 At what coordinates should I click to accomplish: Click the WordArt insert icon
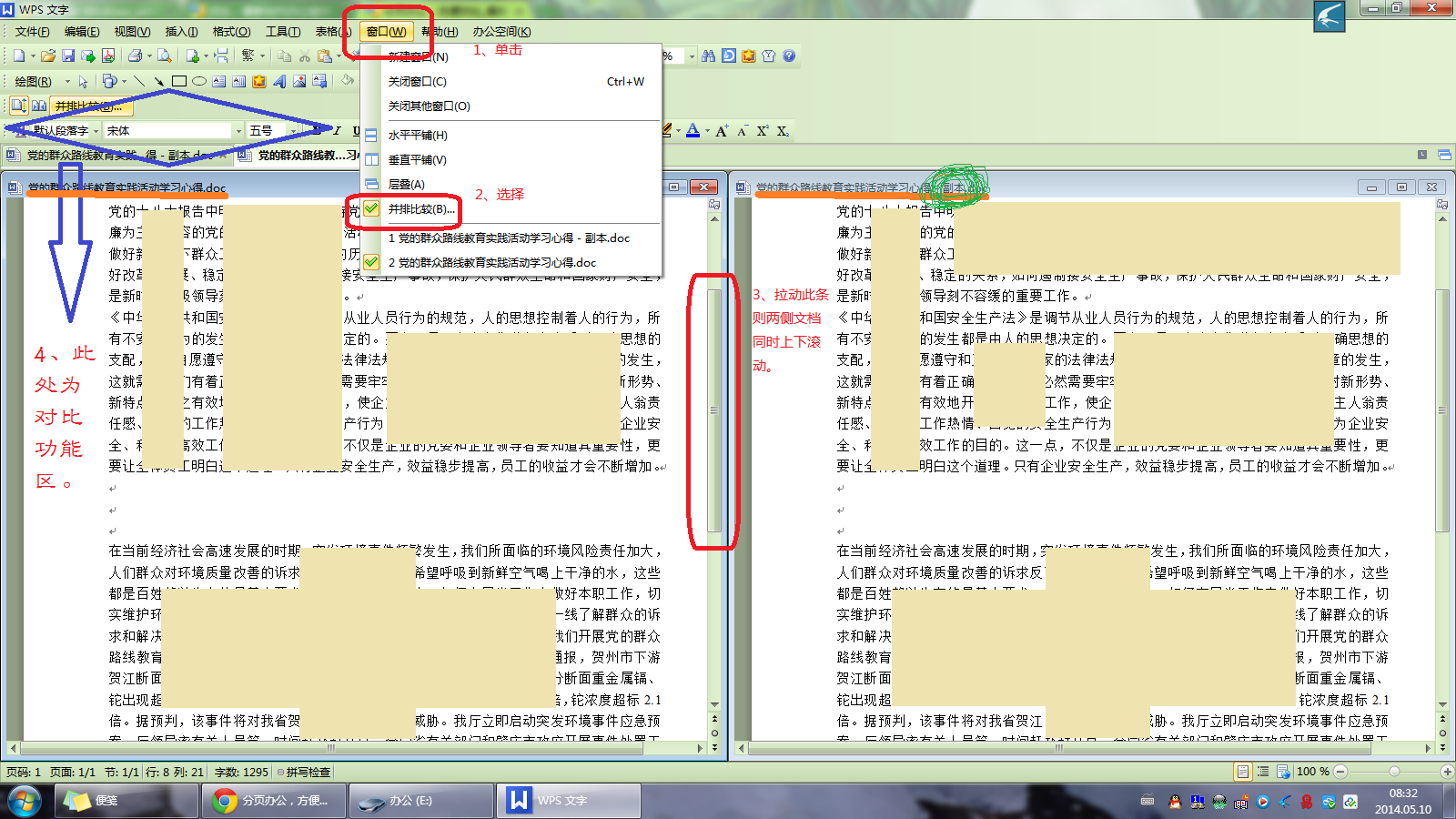pos(279,81)
